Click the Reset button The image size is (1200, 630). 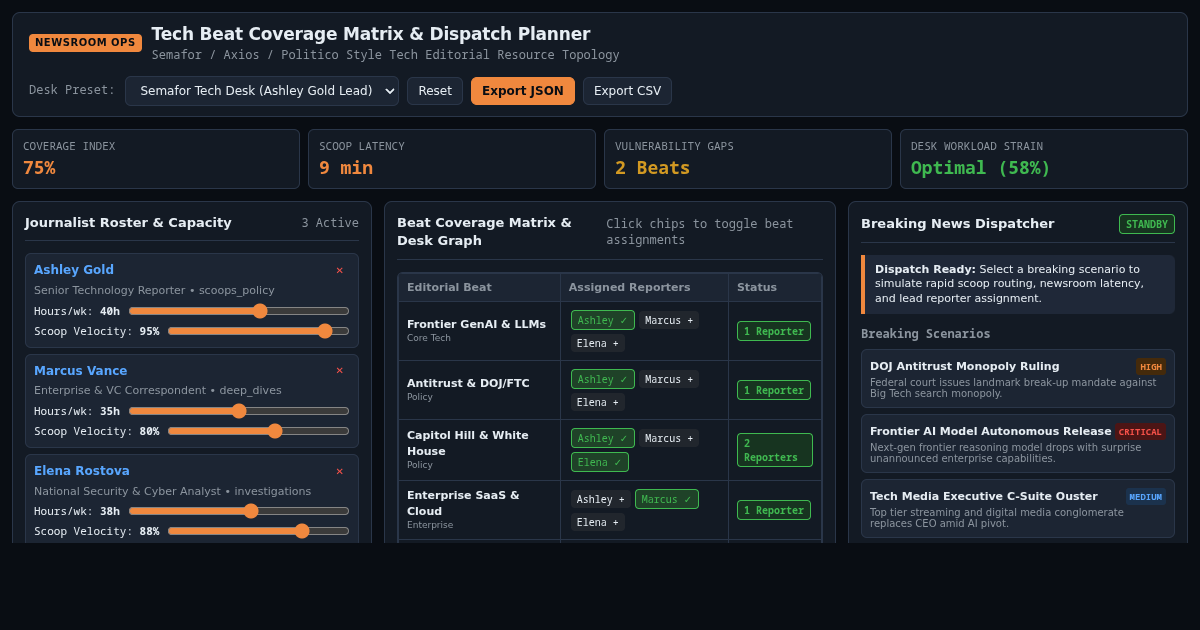[435, 91]
